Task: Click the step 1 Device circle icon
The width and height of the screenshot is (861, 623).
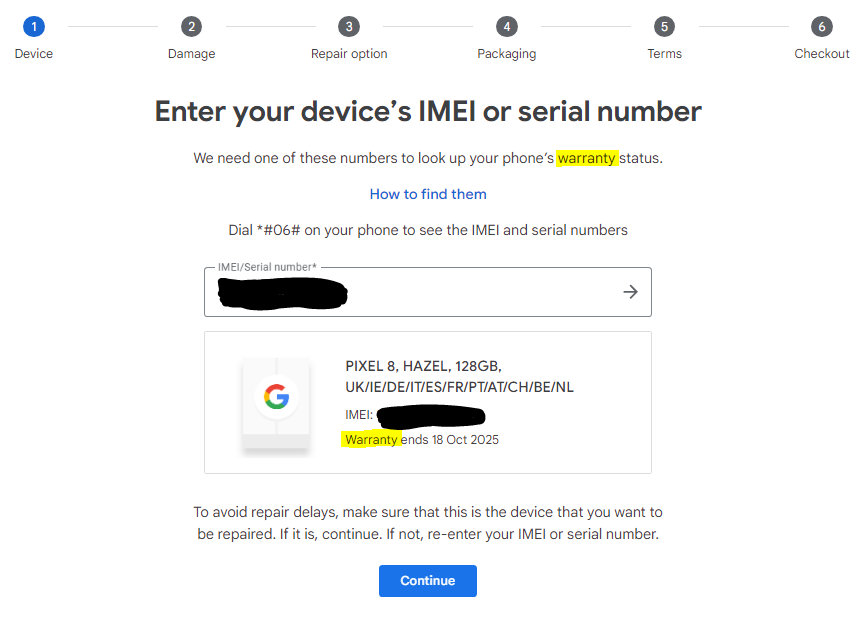Action: pos(34,27)
